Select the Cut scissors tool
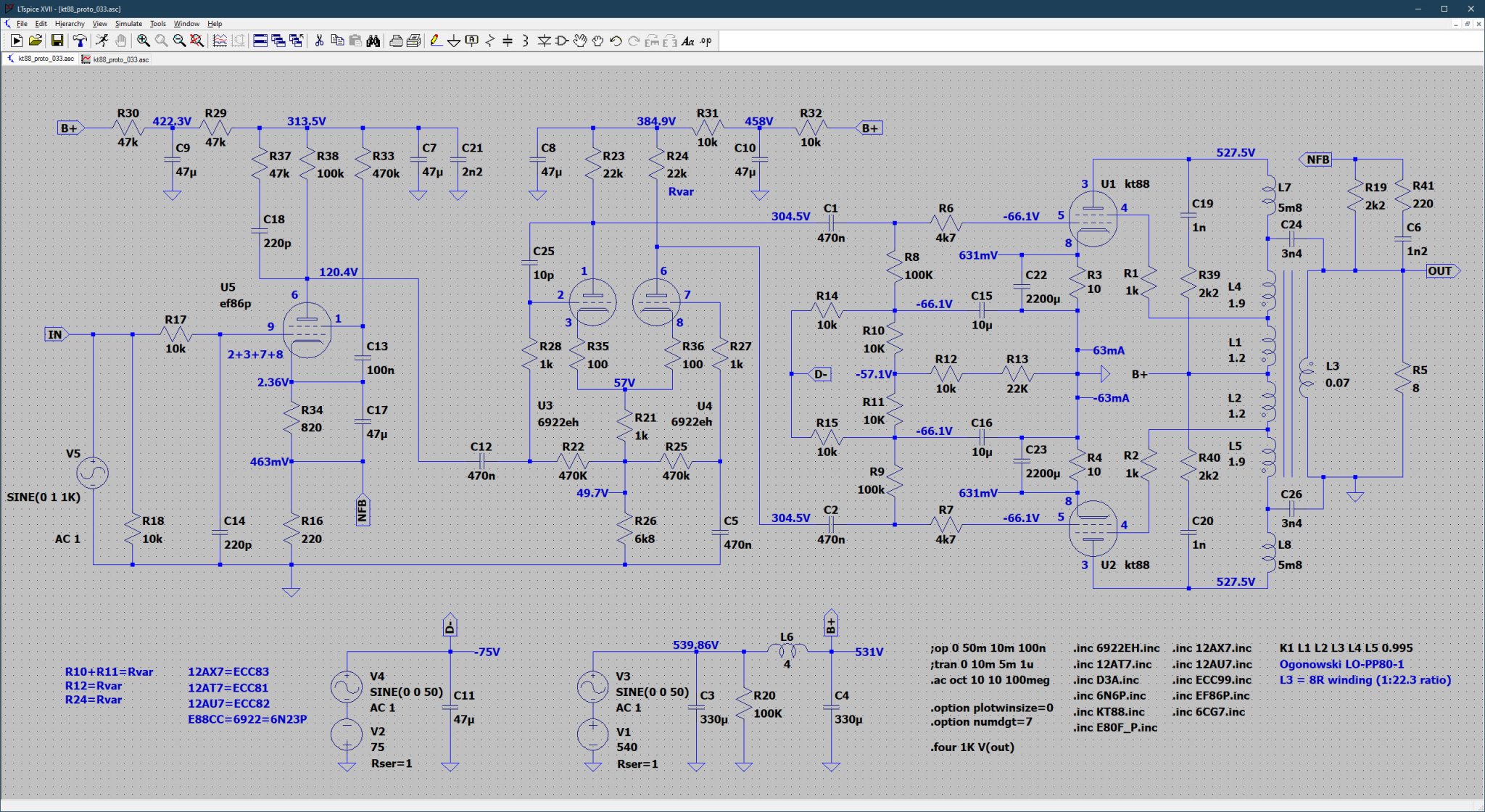This screenshot has height=812, width=1485. pyautogui.click(x=319, y=41)
